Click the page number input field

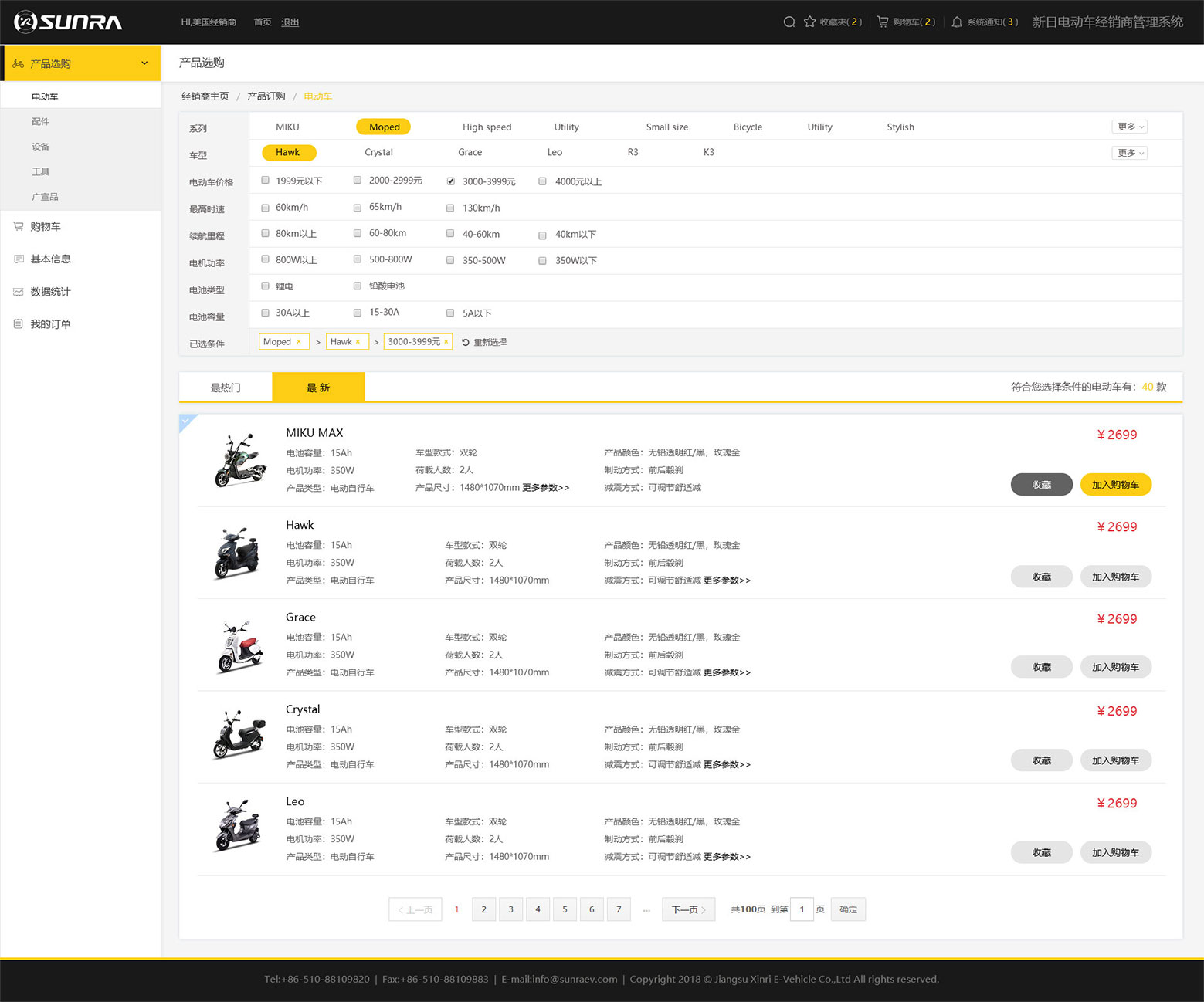[x=802, y=909]
